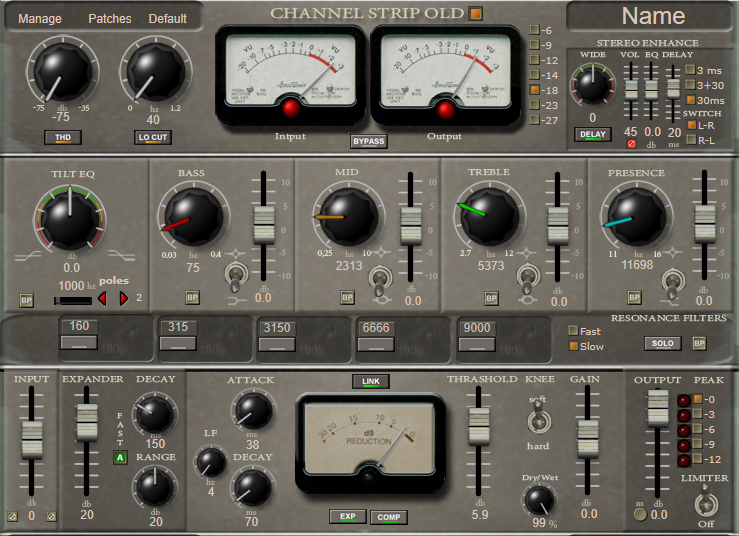Flip the LIMITER switch currently Off
The width and height of the screenshot is (739, 536).
coord(705,503)
